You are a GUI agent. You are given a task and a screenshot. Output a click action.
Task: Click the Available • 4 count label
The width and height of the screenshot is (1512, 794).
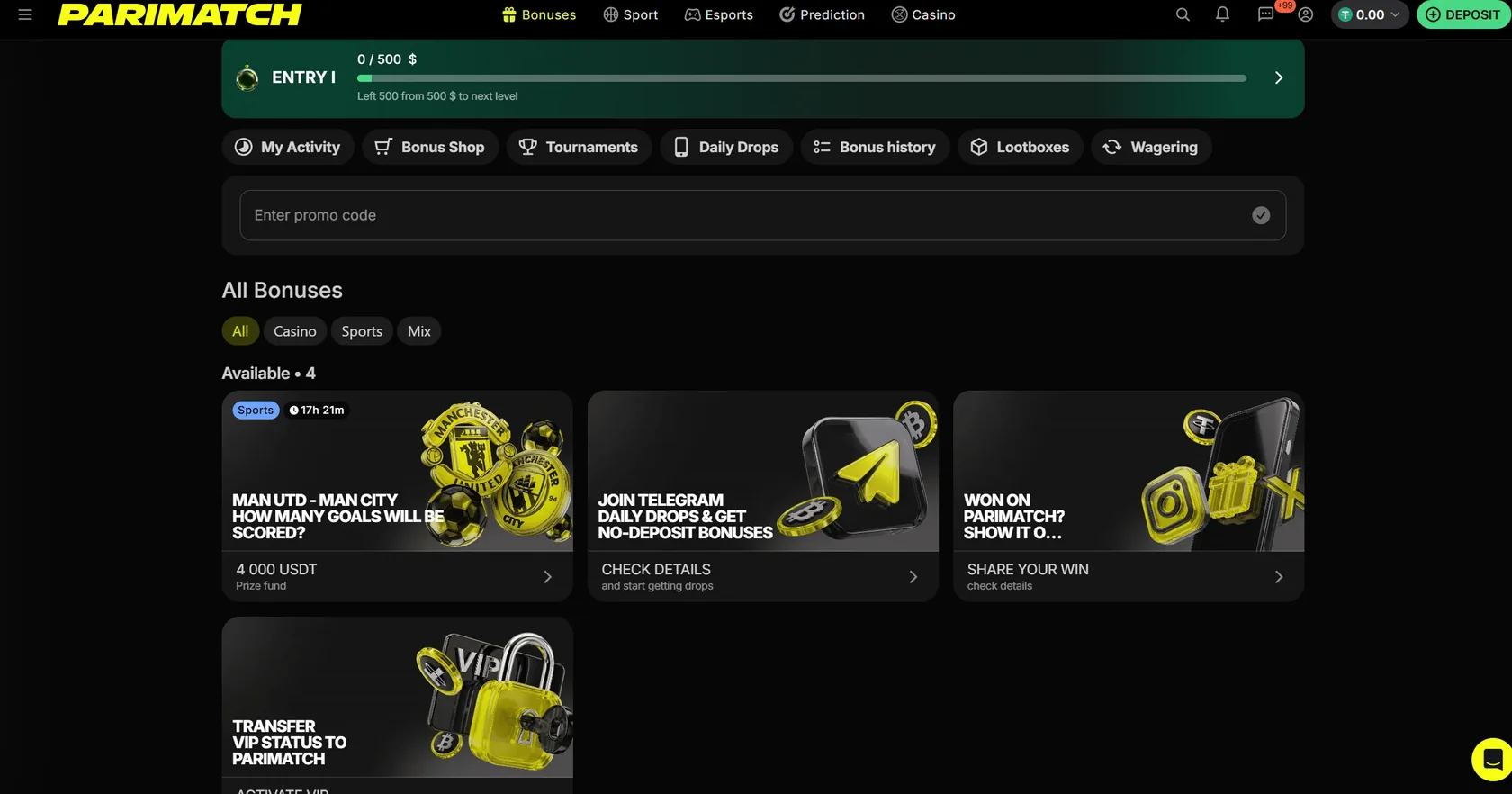point(269,374)
